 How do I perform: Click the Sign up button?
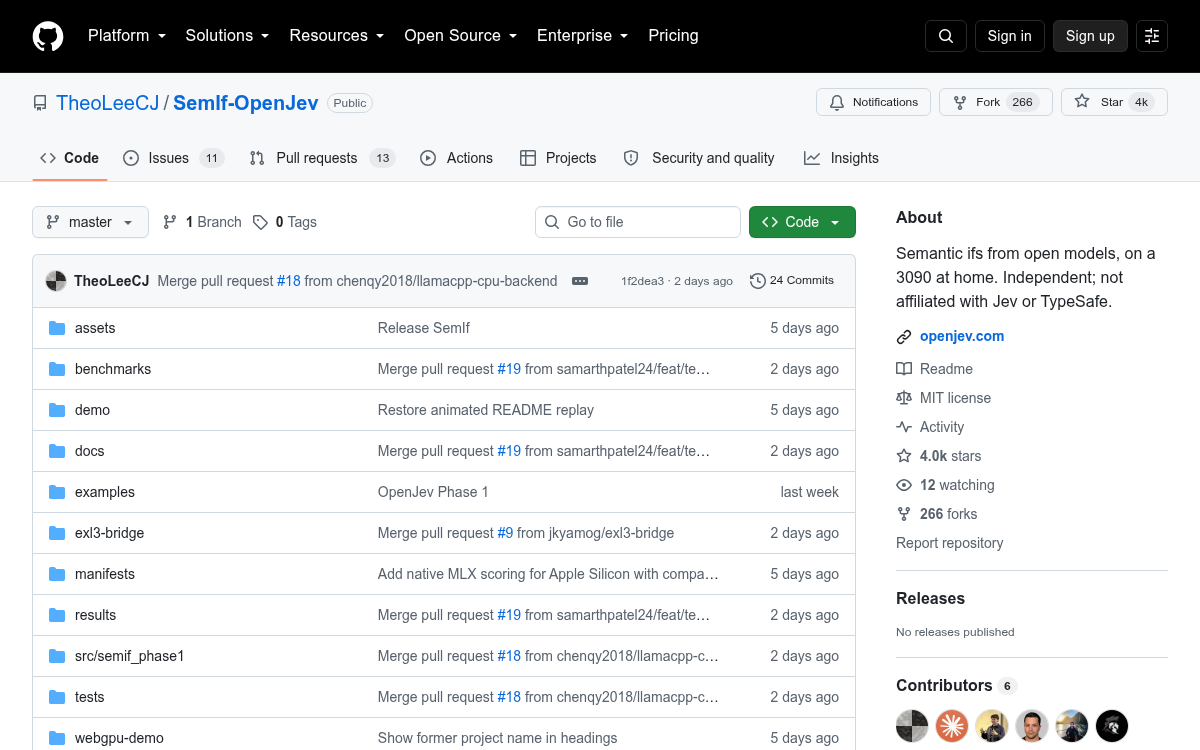(1090, 36)
